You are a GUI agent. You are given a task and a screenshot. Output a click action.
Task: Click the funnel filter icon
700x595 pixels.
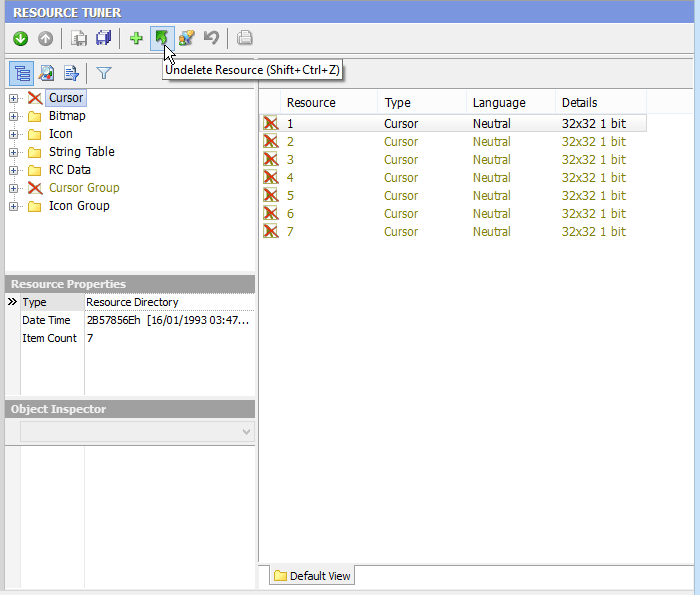point(104,73)
